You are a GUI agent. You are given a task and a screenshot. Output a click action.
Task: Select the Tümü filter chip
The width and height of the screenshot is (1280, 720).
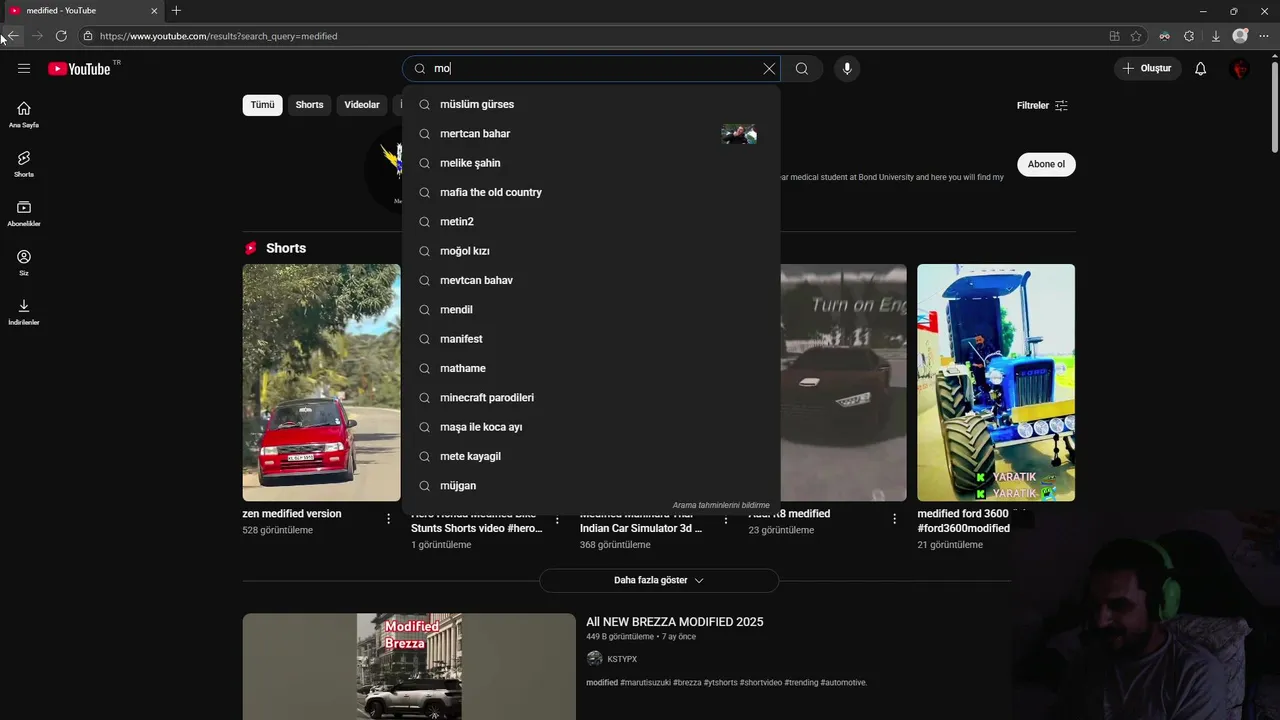(262, 105)
